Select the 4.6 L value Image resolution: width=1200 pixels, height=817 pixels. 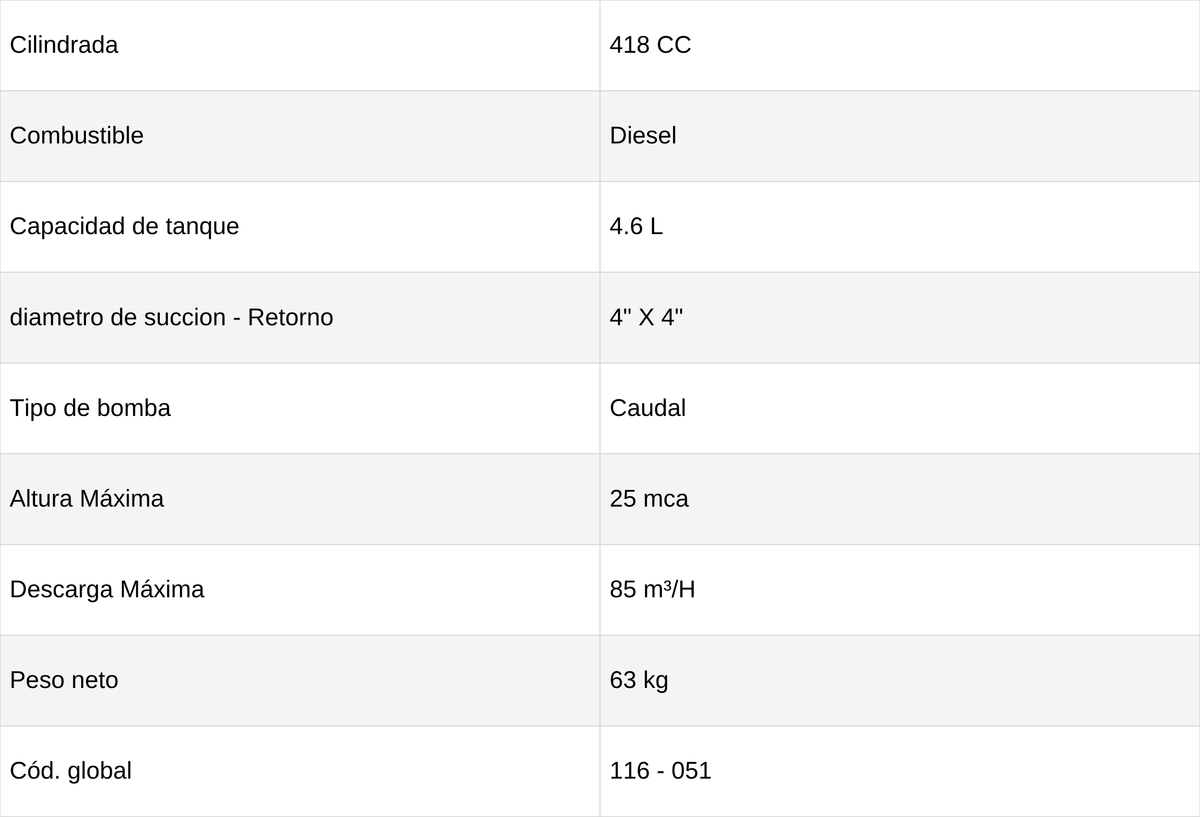(636, 226)
